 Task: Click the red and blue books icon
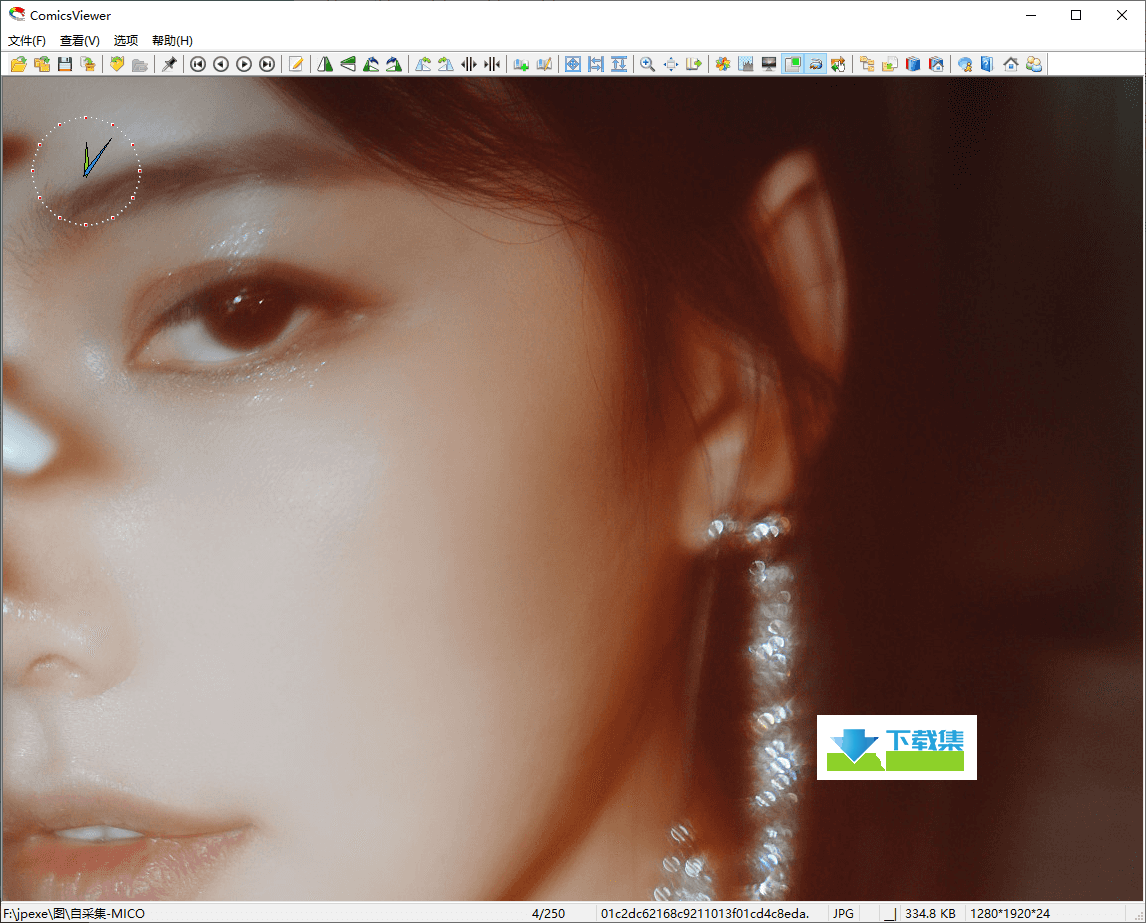(914, 64)
